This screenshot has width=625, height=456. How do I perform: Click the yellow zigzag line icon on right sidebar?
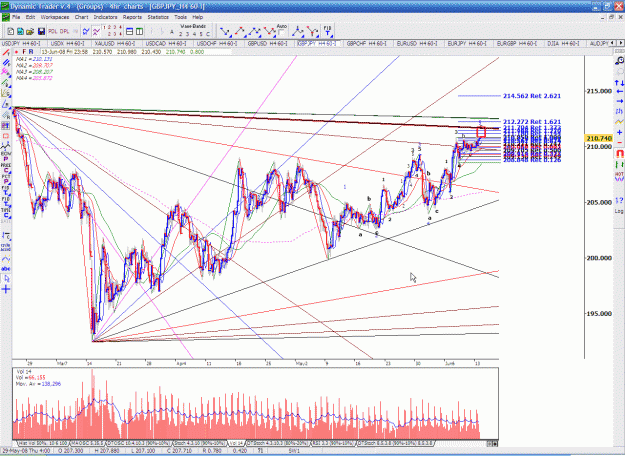[619, 122]
